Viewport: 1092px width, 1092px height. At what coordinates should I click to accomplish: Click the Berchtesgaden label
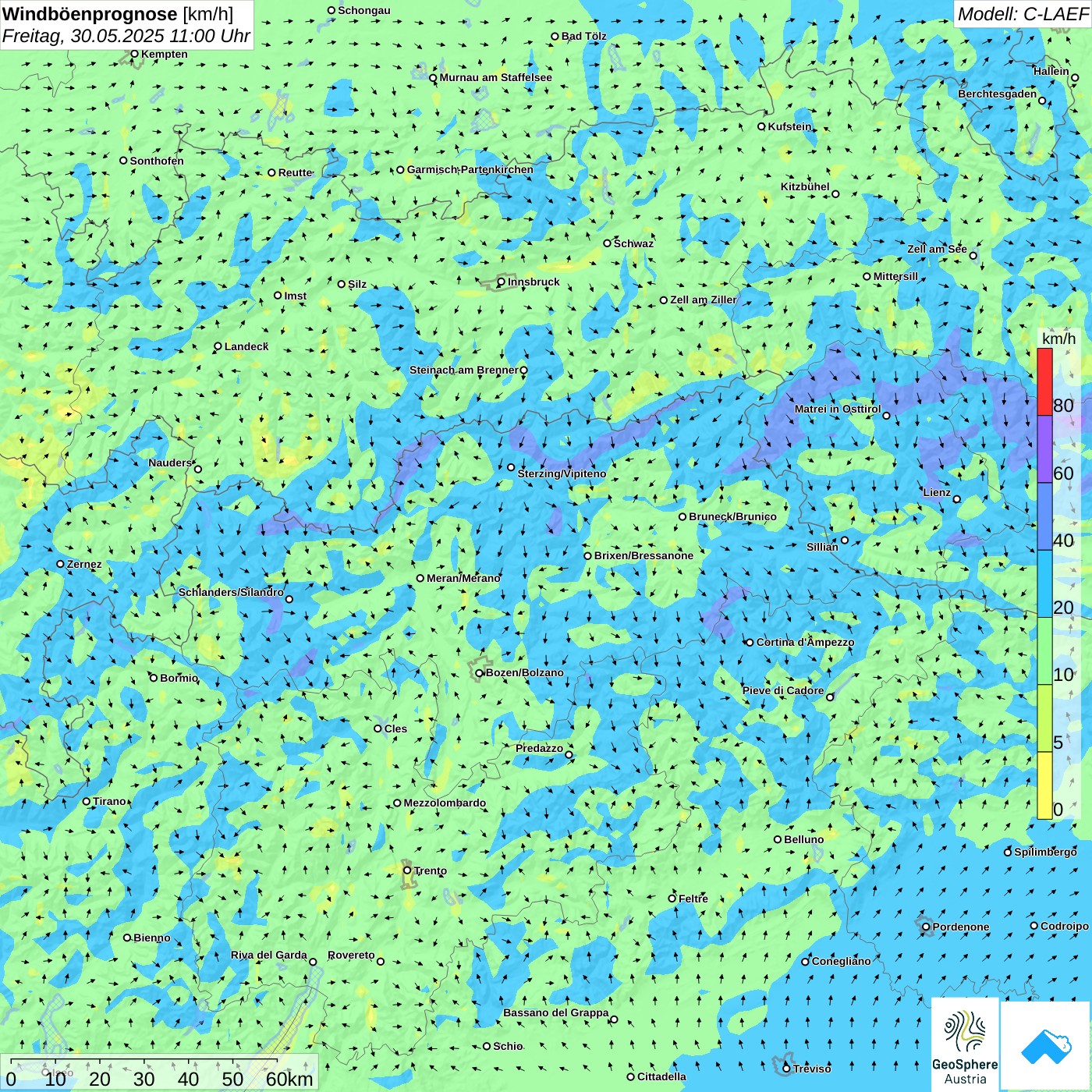point(998,94)
